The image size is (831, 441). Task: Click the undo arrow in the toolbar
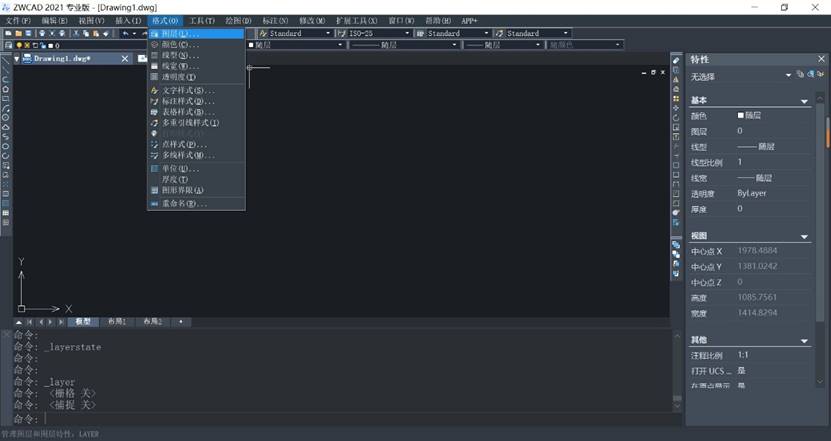[x=125, y=33]
